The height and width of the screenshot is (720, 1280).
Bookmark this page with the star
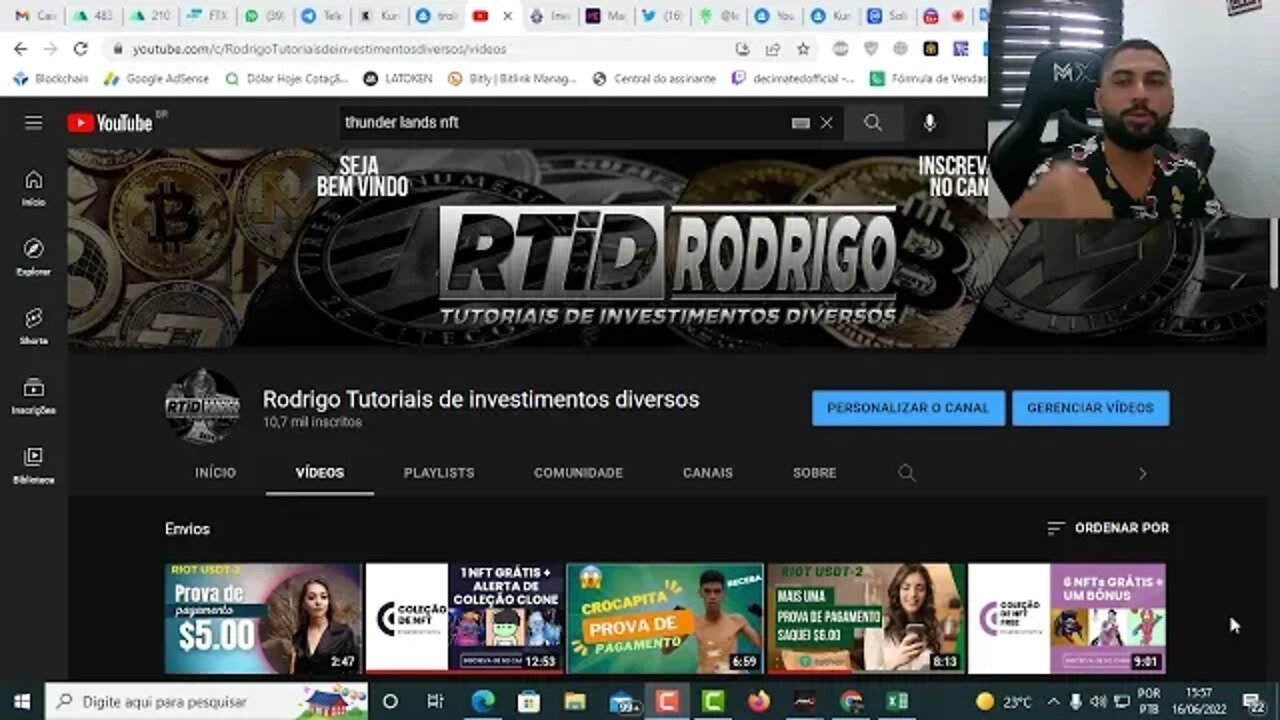[x=803, y=48]
